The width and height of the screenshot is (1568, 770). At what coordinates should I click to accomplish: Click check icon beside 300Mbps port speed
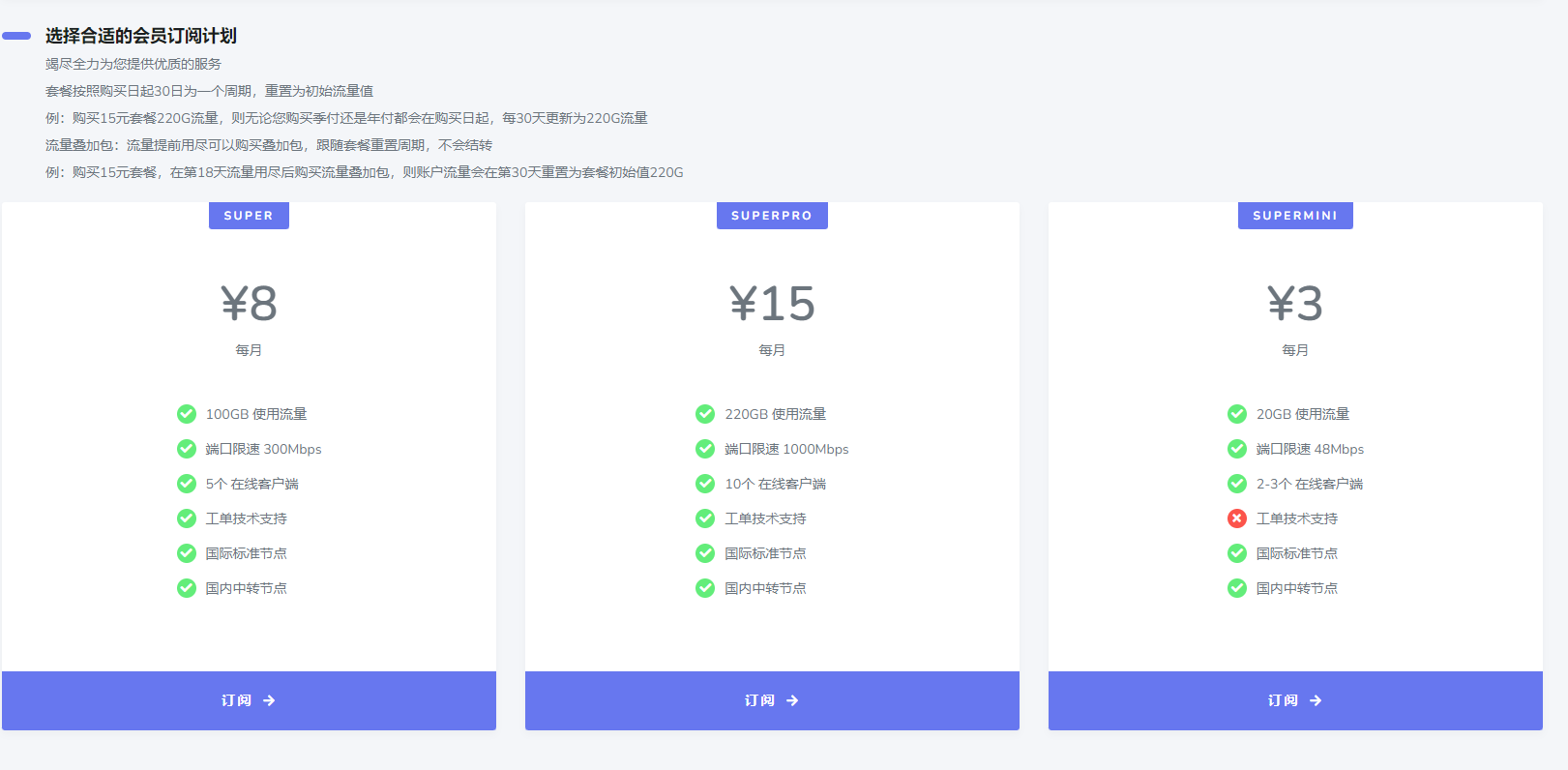click(187, 449)
